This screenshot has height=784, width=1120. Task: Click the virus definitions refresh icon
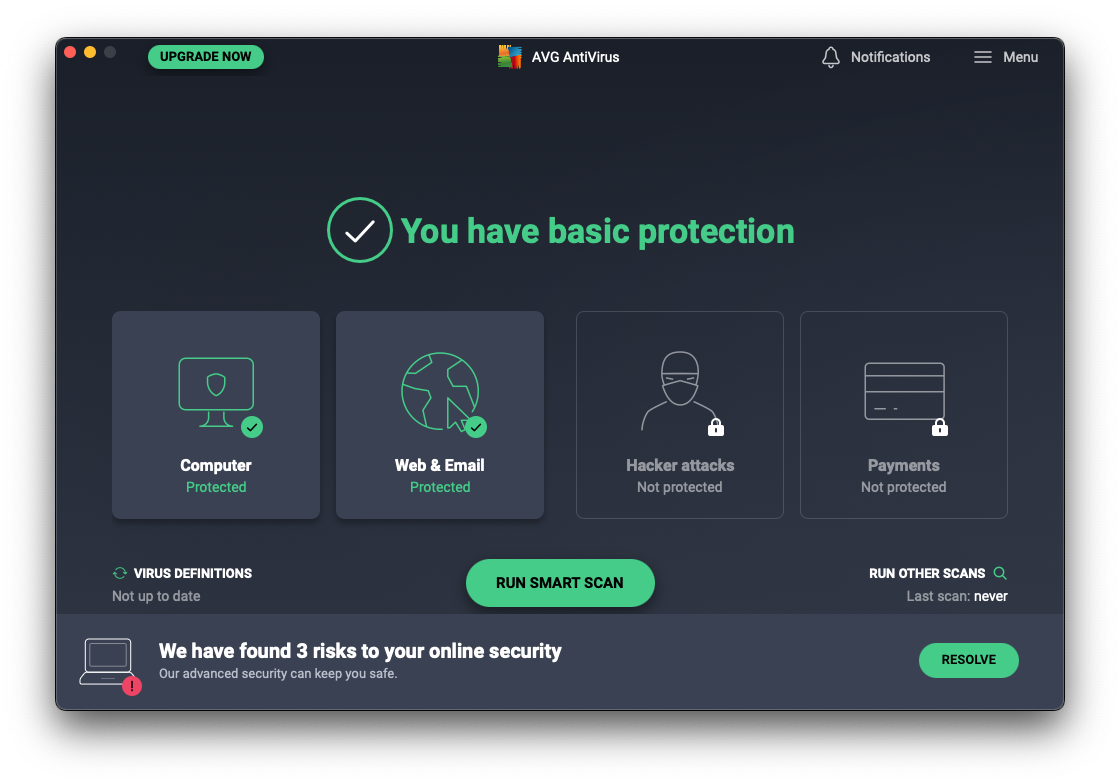(120, 573)
